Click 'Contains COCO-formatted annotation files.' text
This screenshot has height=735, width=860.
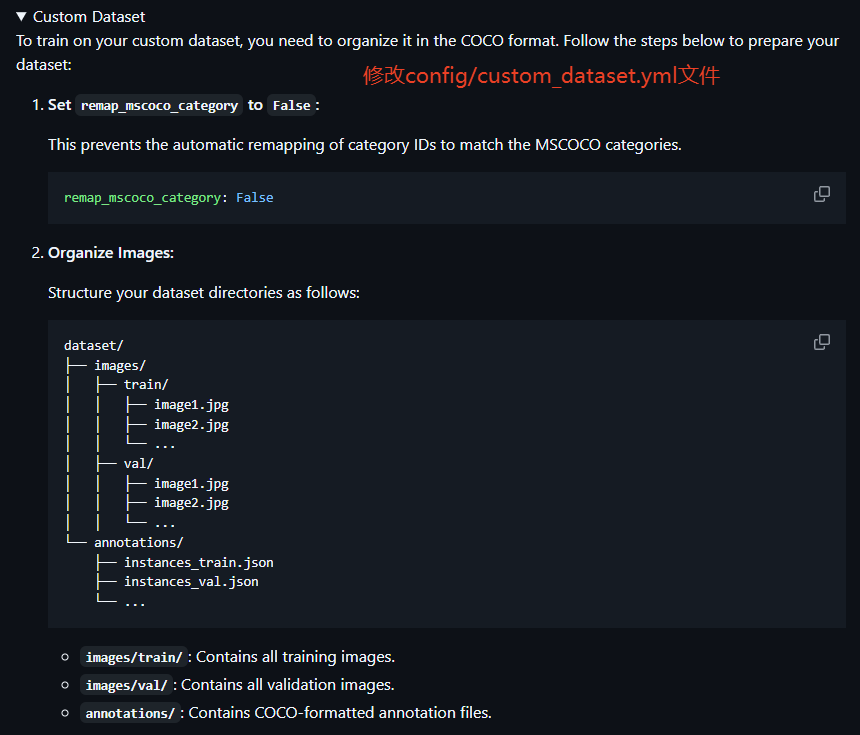point(340,713)
